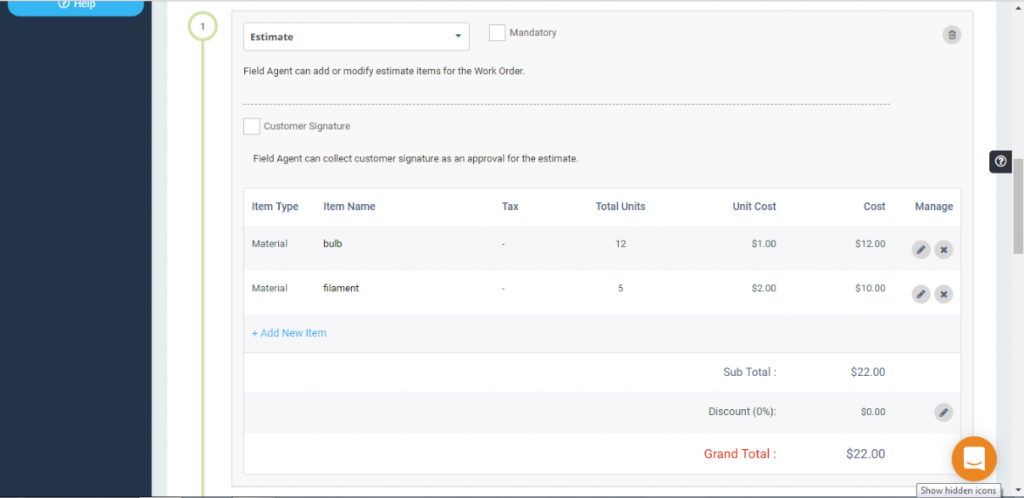Click the total units value 12
Image resolution: width=1024 pixels, height=498 pixels.
[x=620, y=243]
